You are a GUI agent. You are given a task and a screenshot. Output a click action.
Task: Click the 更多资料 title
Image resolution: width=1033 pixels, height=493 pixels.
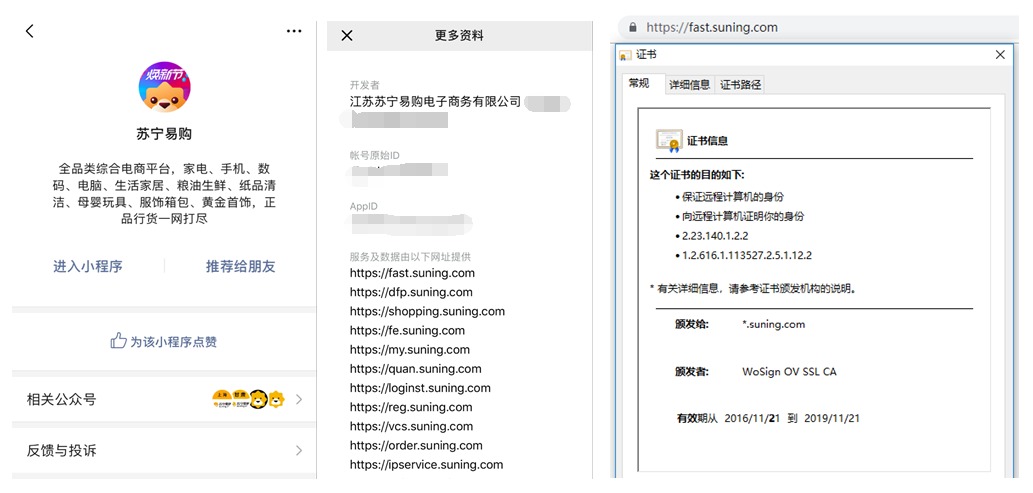[459, 36]
